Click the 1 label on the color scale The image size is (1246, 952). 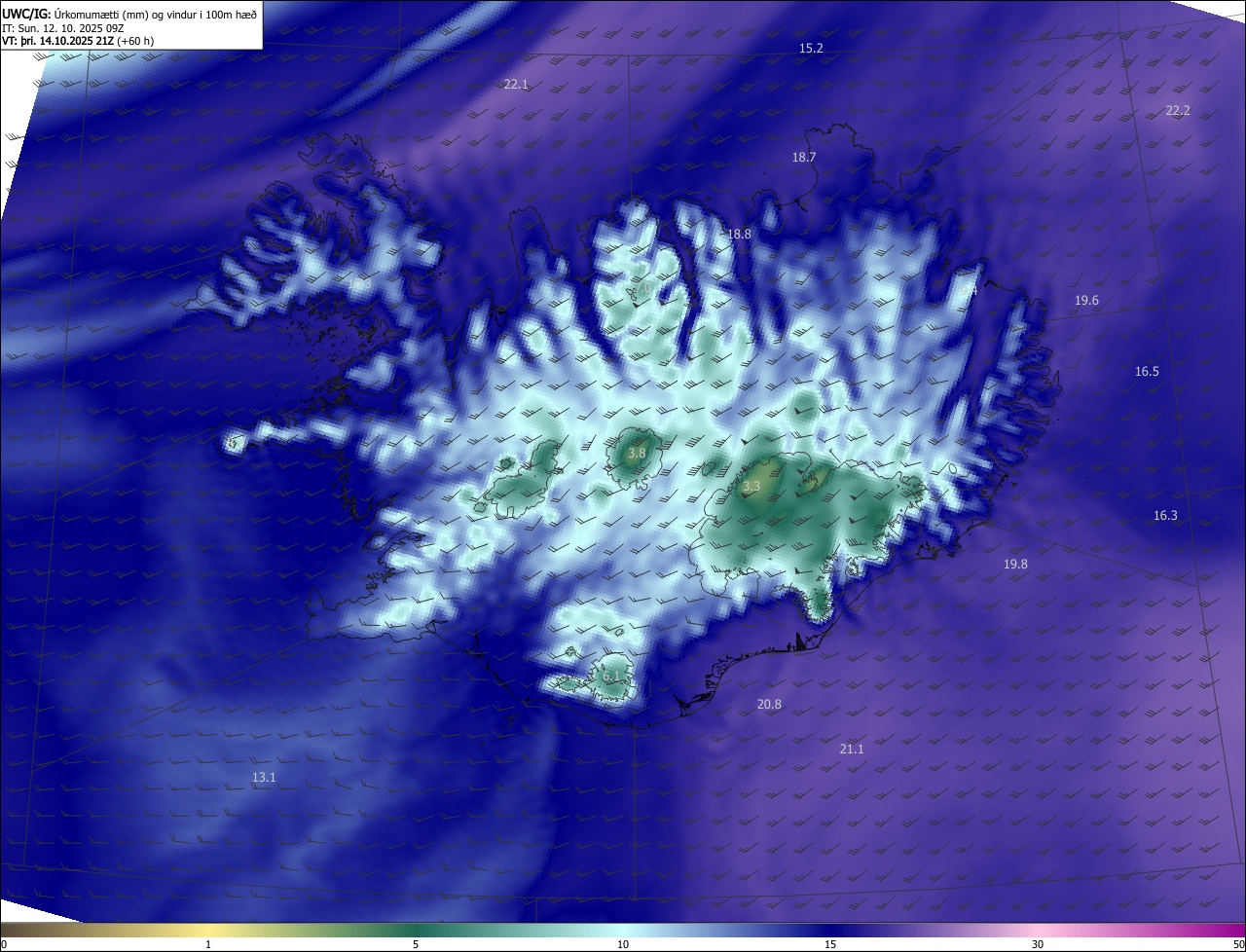click(208, 944)
